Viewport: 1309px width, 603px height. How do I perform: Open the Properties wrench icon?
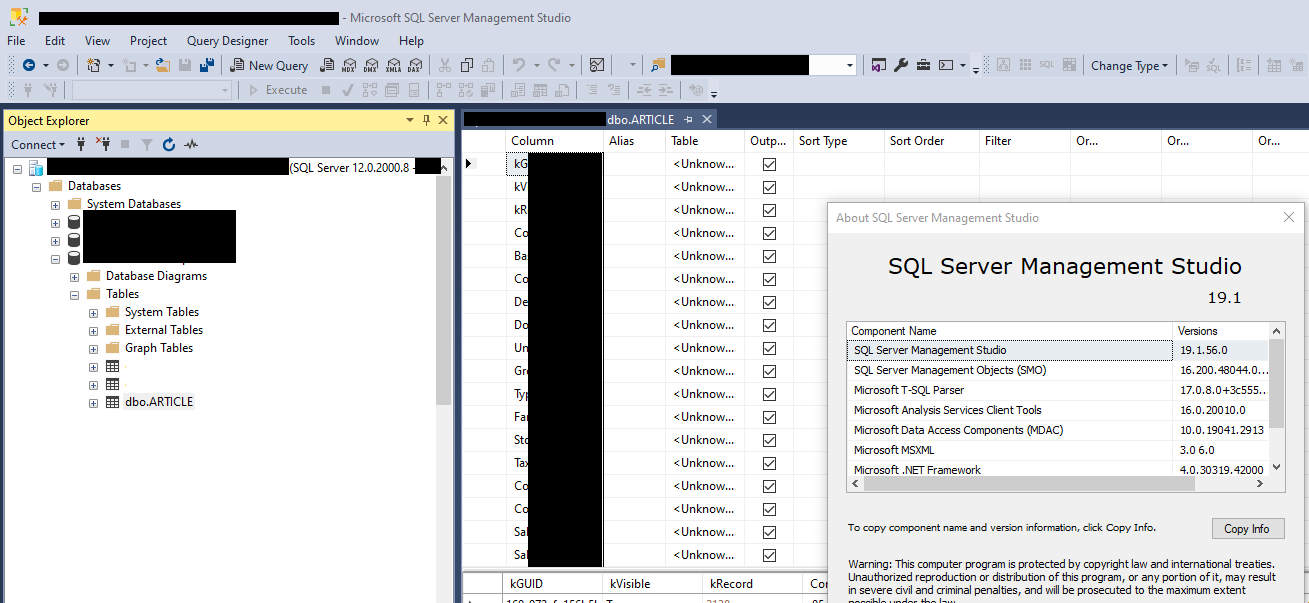coord(900,65)
